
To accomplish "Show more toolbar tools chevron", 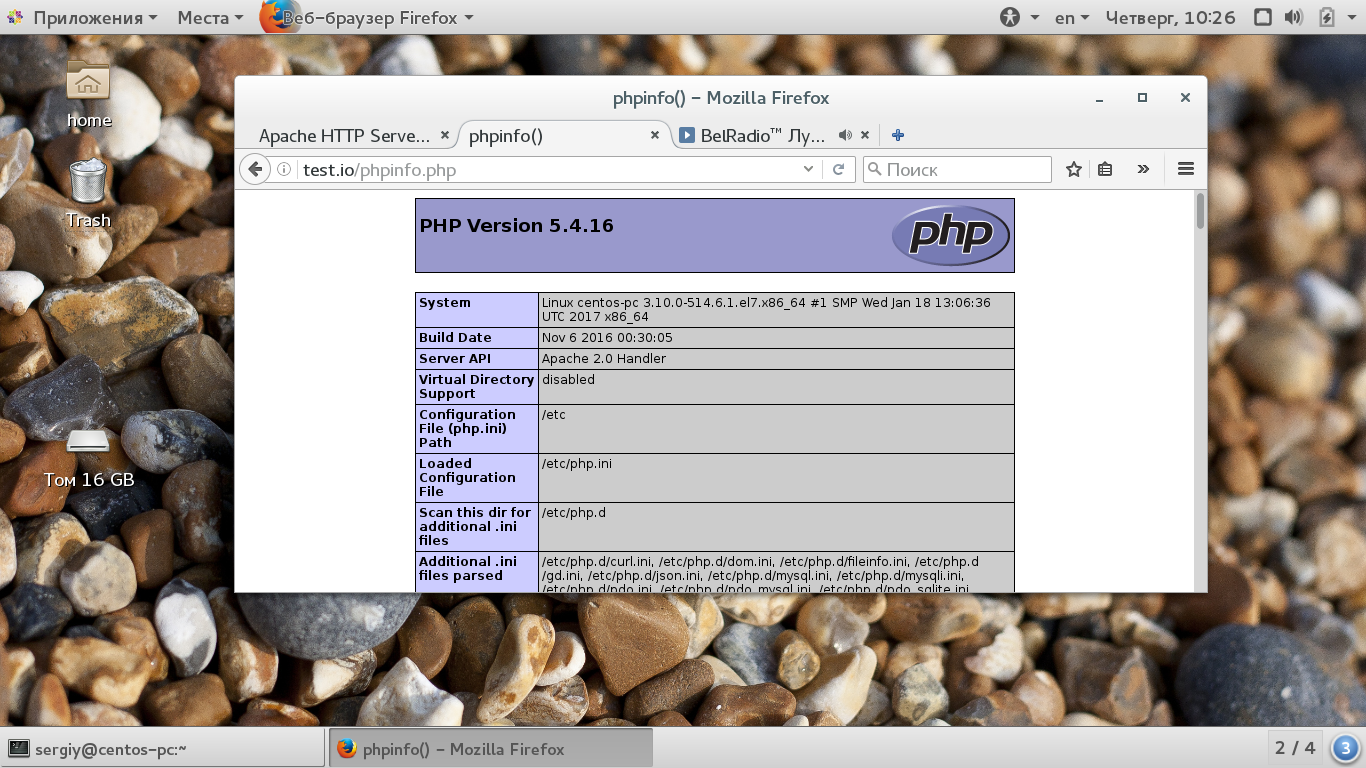I will [1143, 170].
